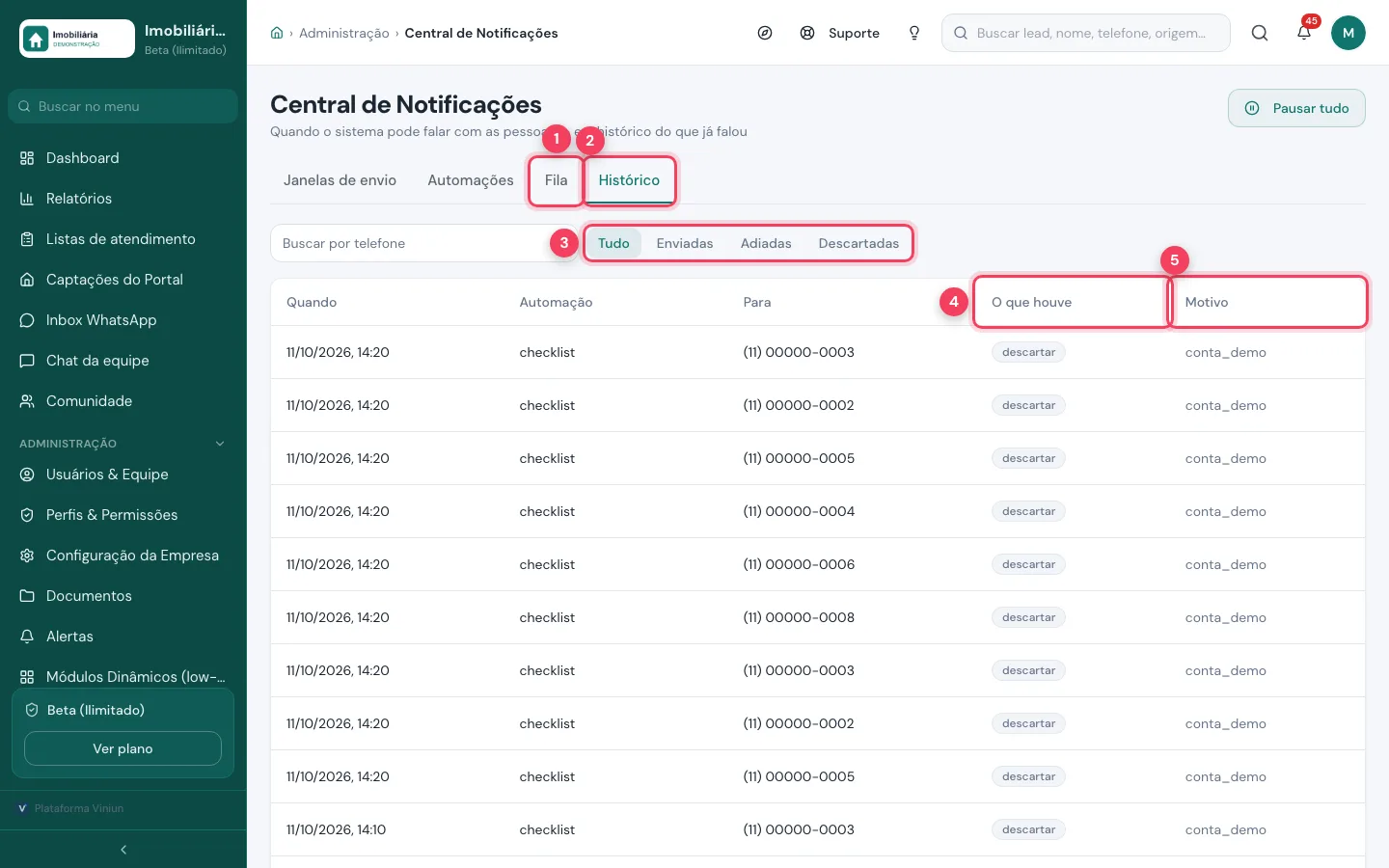Switch to the Janelas de envio tab
Screen dimensions: 1389x868
(x=340, y=180)
